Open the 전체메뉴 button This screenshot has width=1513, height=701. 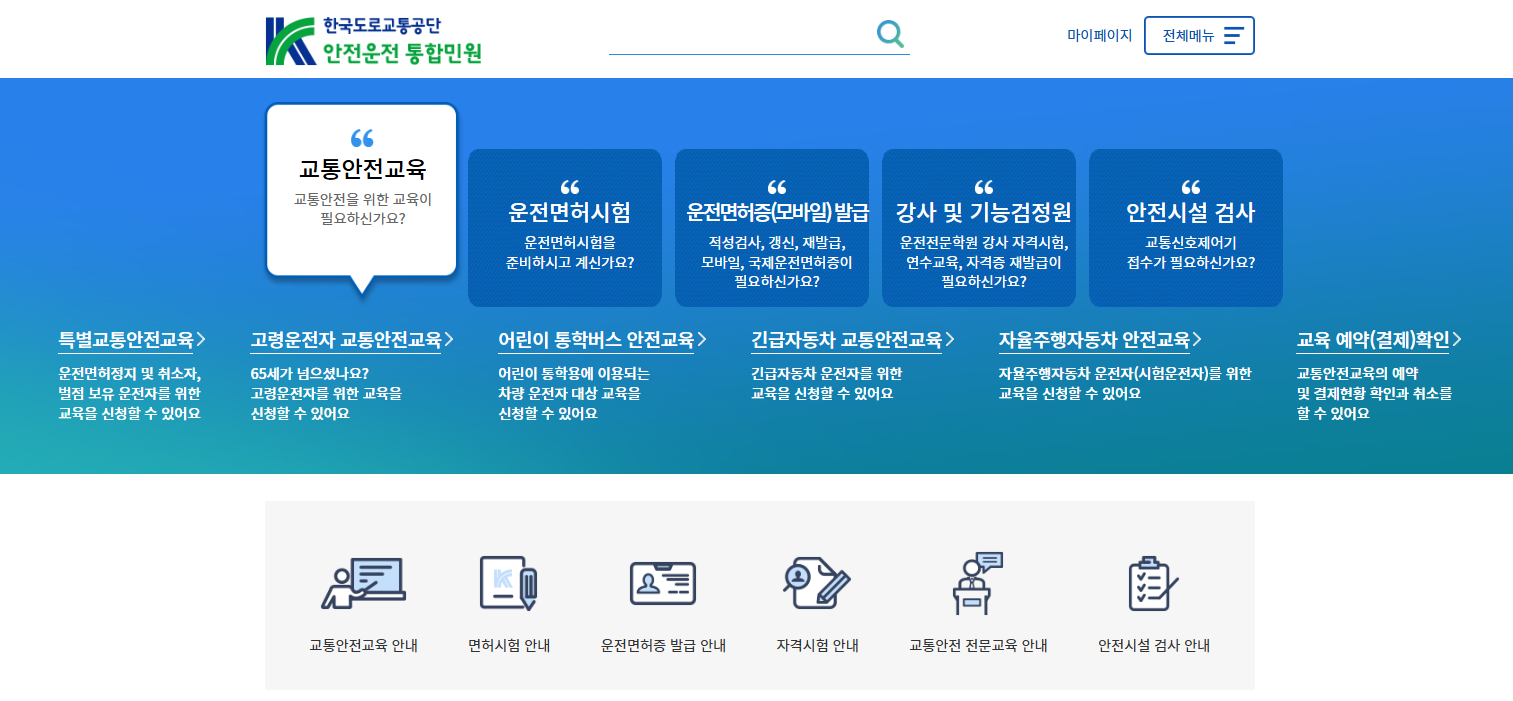(x=1199, y=35)
